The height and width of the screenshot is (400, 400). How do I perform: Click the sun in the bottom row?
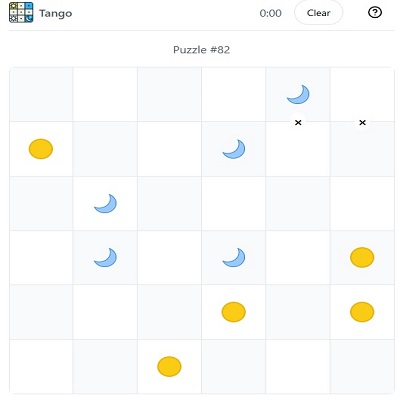[x=169, y=366]
